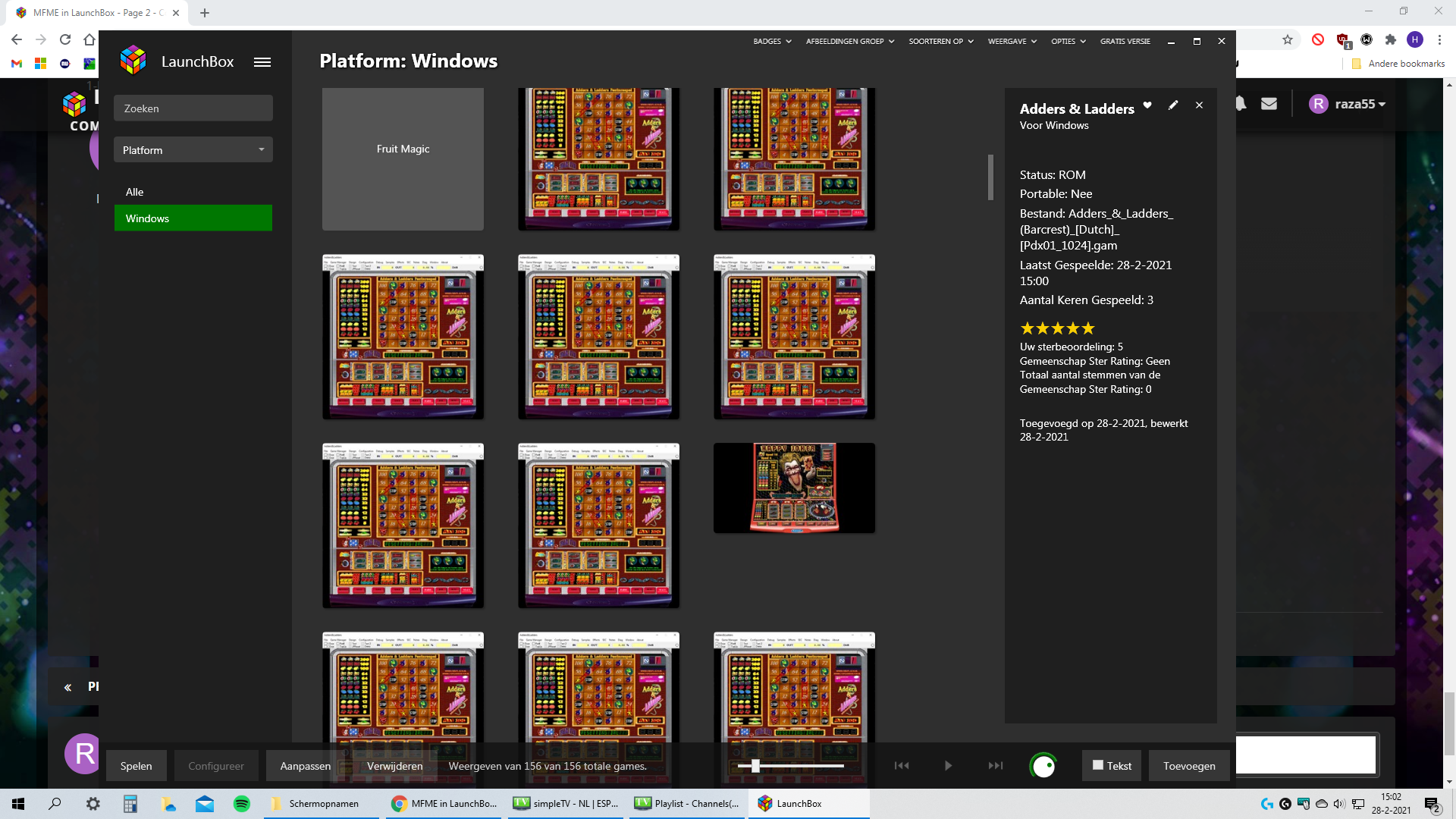The height and width of the screenshot is (819, 1456).
Task: Open uBlock Origin extension icon
Action: [x=1343, y=40]
